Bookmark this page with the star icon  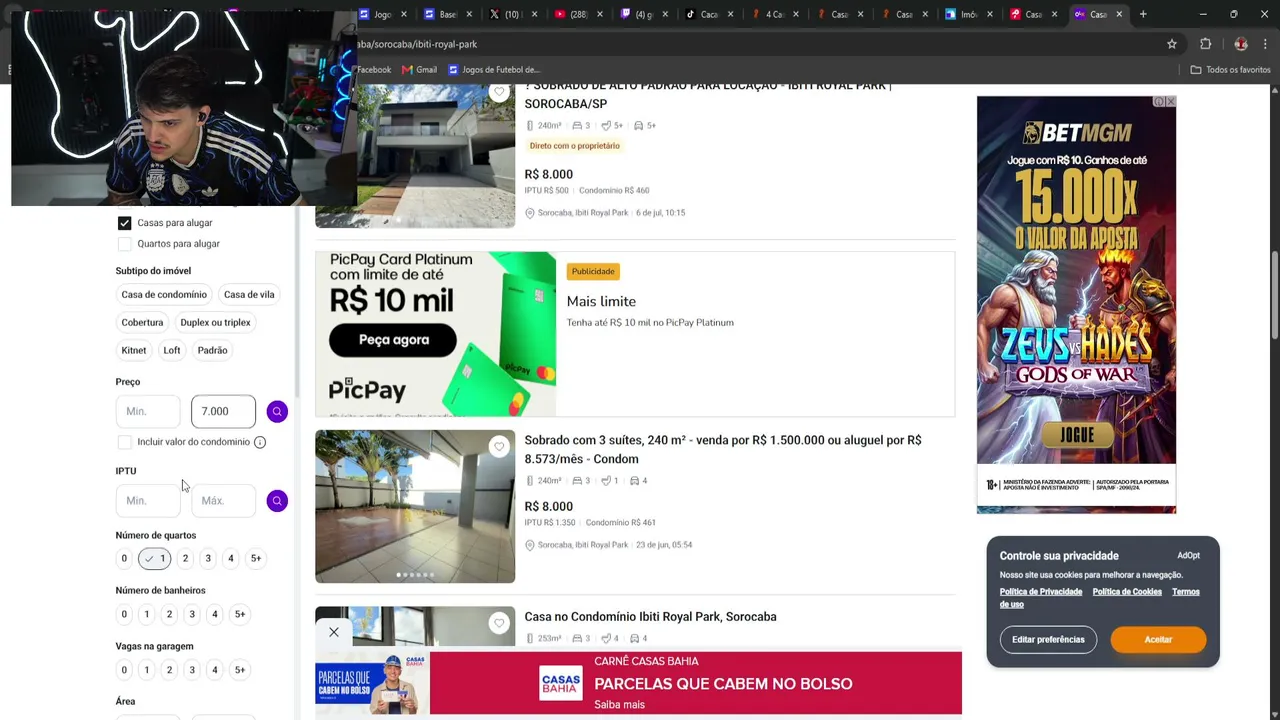coord(1172,44)
